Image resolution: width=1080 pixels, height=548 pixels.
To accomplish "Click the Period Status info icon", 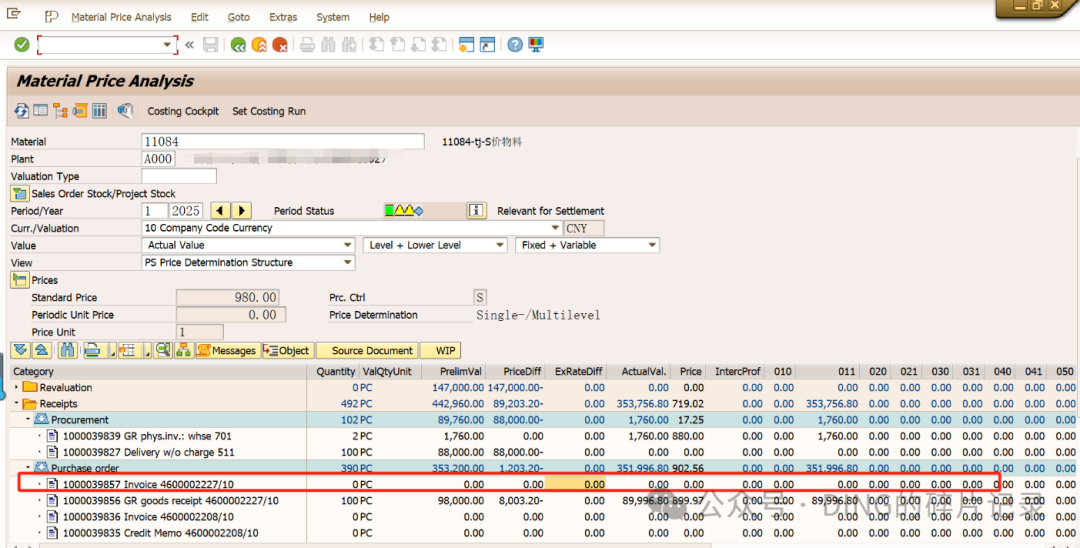I will (476, 211).
